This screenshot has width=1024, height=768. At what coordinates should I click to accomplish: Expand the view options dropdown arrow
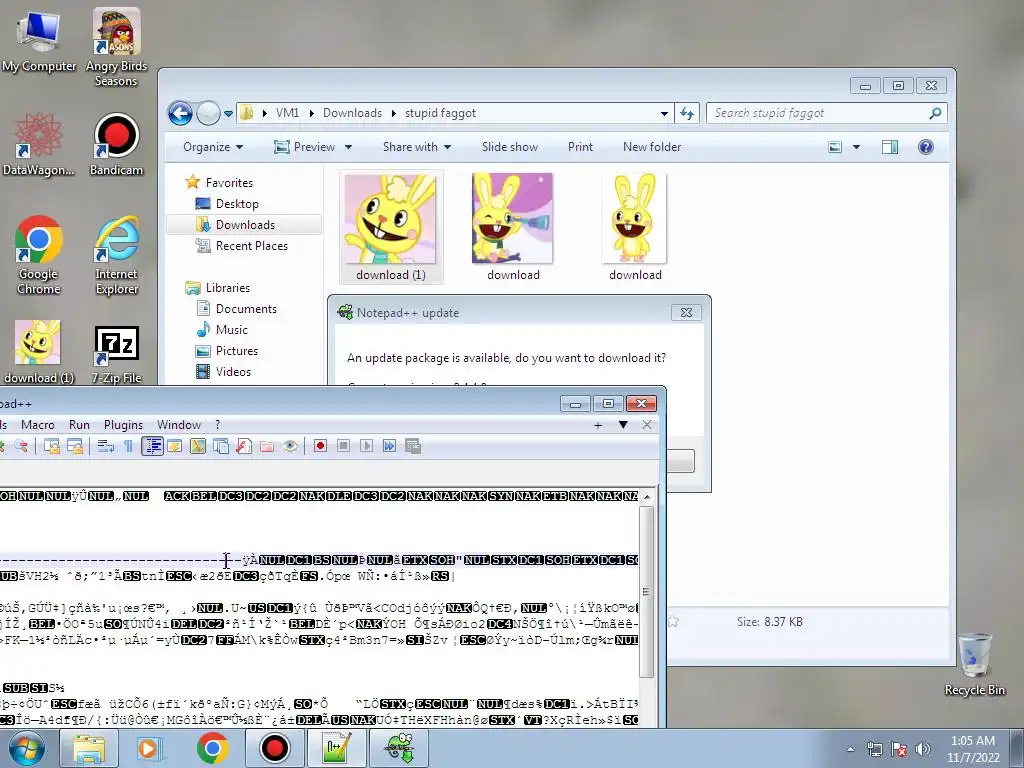coord(856,147)
